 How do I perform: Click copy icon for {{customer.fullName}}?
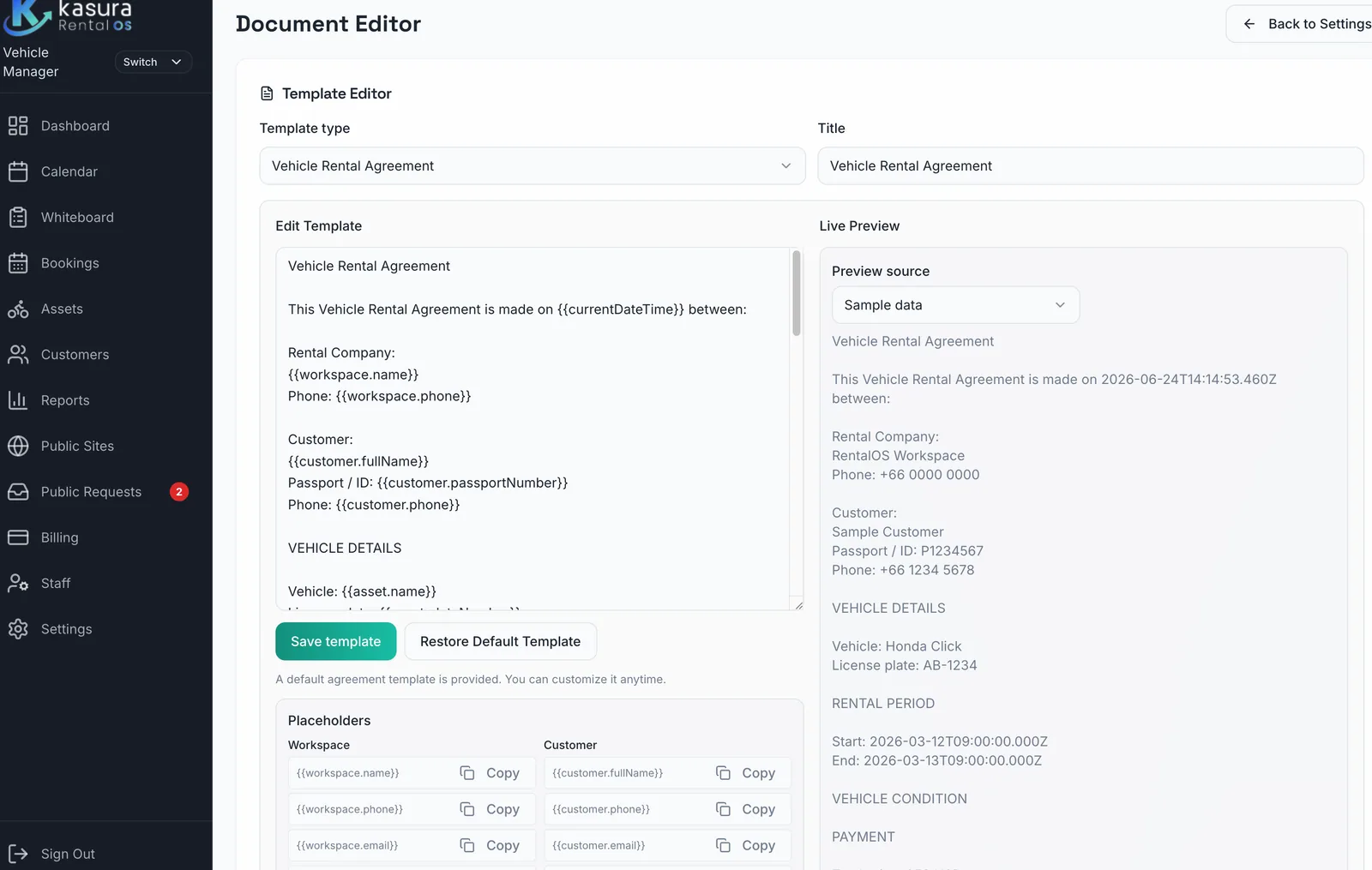(x=723, y=773)
